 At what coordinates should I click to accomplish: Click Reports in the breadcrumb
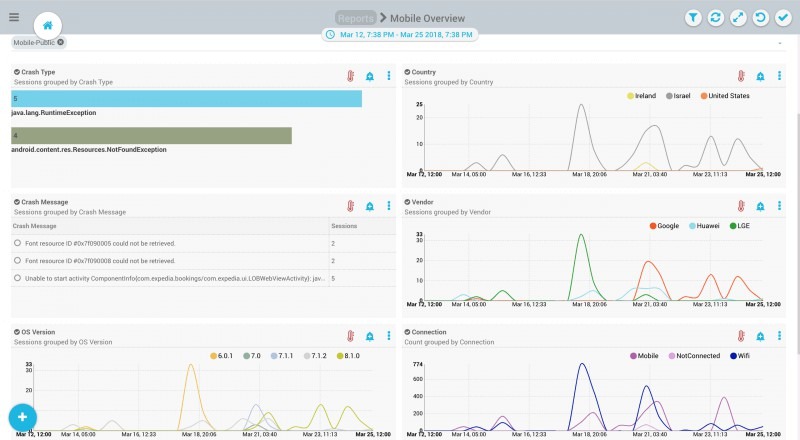pyautogui.click(x=355, y=18)
